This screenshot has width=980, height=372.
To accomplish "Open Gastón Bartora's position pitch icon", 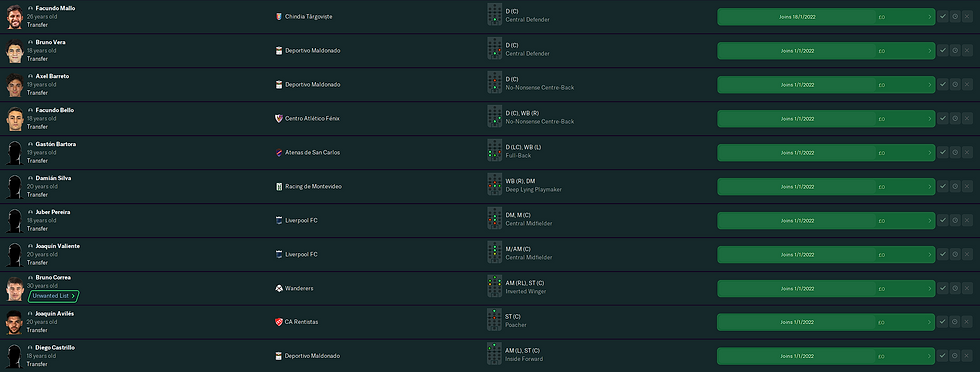I will pos(494,150).
